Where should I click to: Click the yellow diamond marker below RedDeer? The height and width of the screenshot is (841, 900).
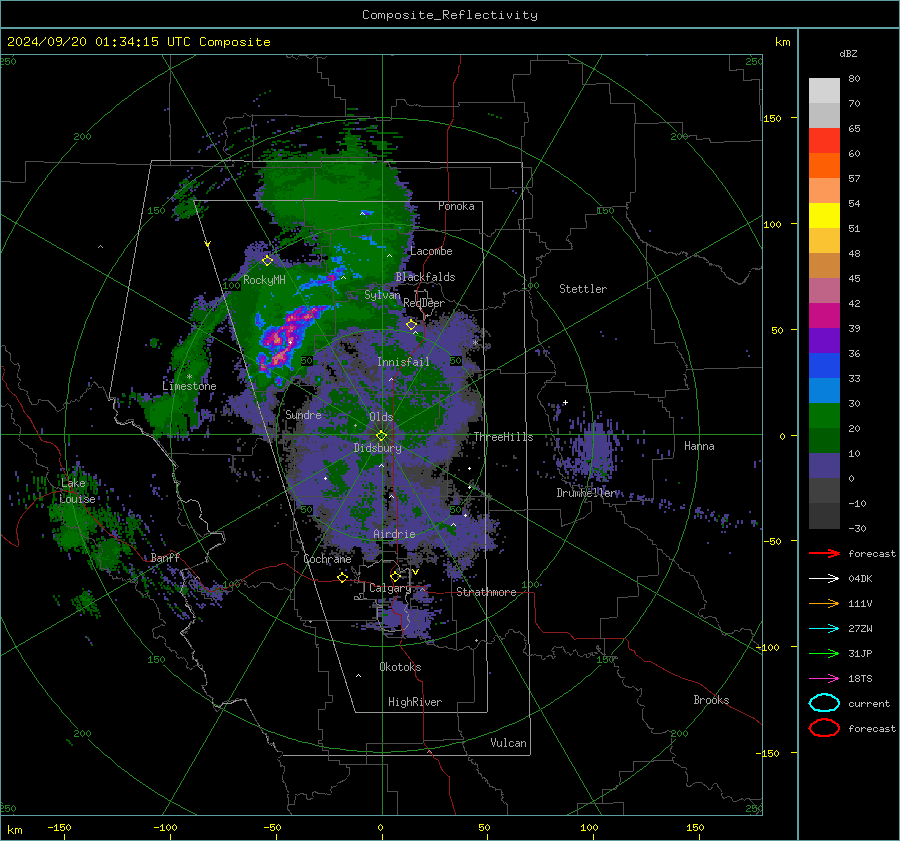[411, 325]
